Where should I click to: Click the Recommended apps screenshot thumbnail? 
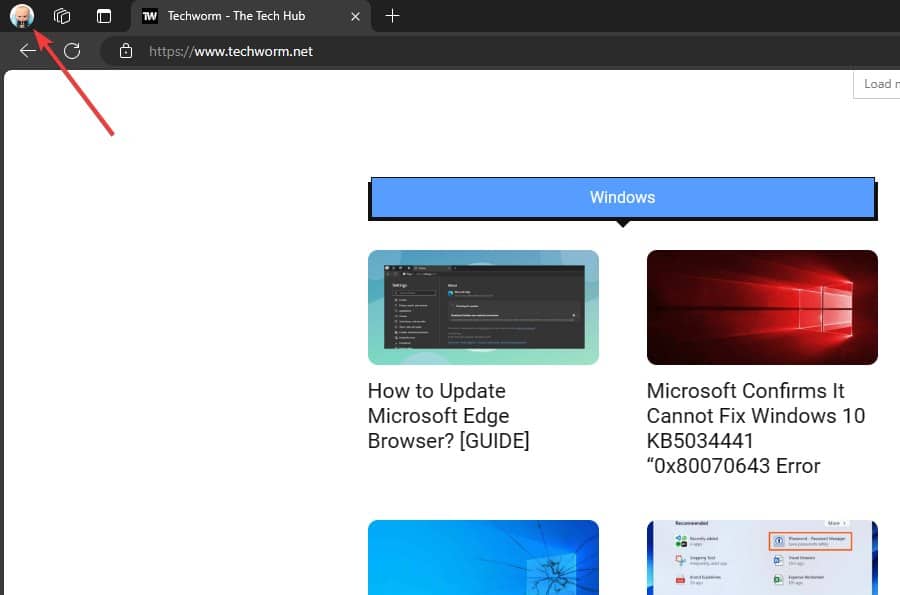click(x=762, y=557)
